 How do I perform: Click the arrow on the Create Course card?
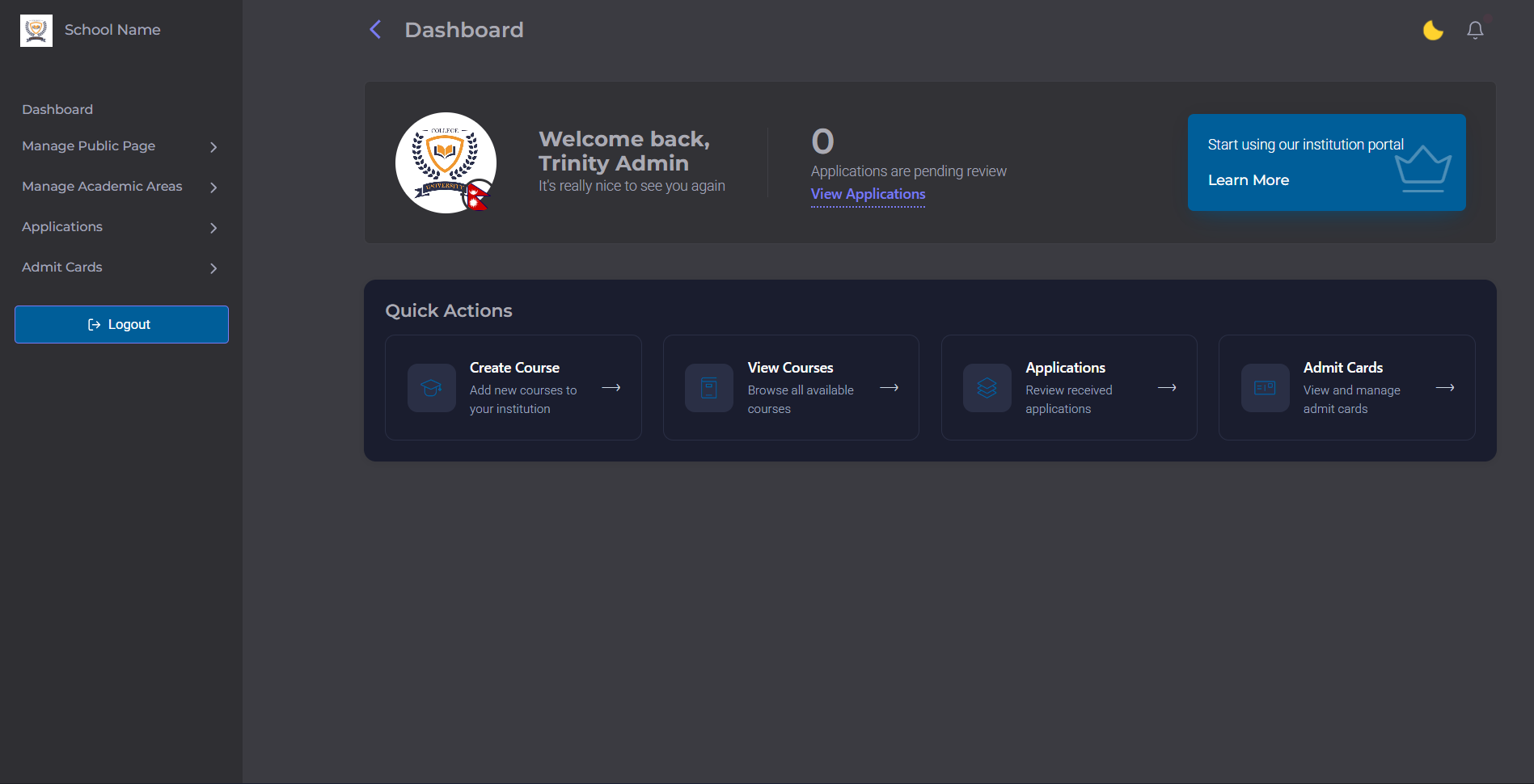point(611,388)
